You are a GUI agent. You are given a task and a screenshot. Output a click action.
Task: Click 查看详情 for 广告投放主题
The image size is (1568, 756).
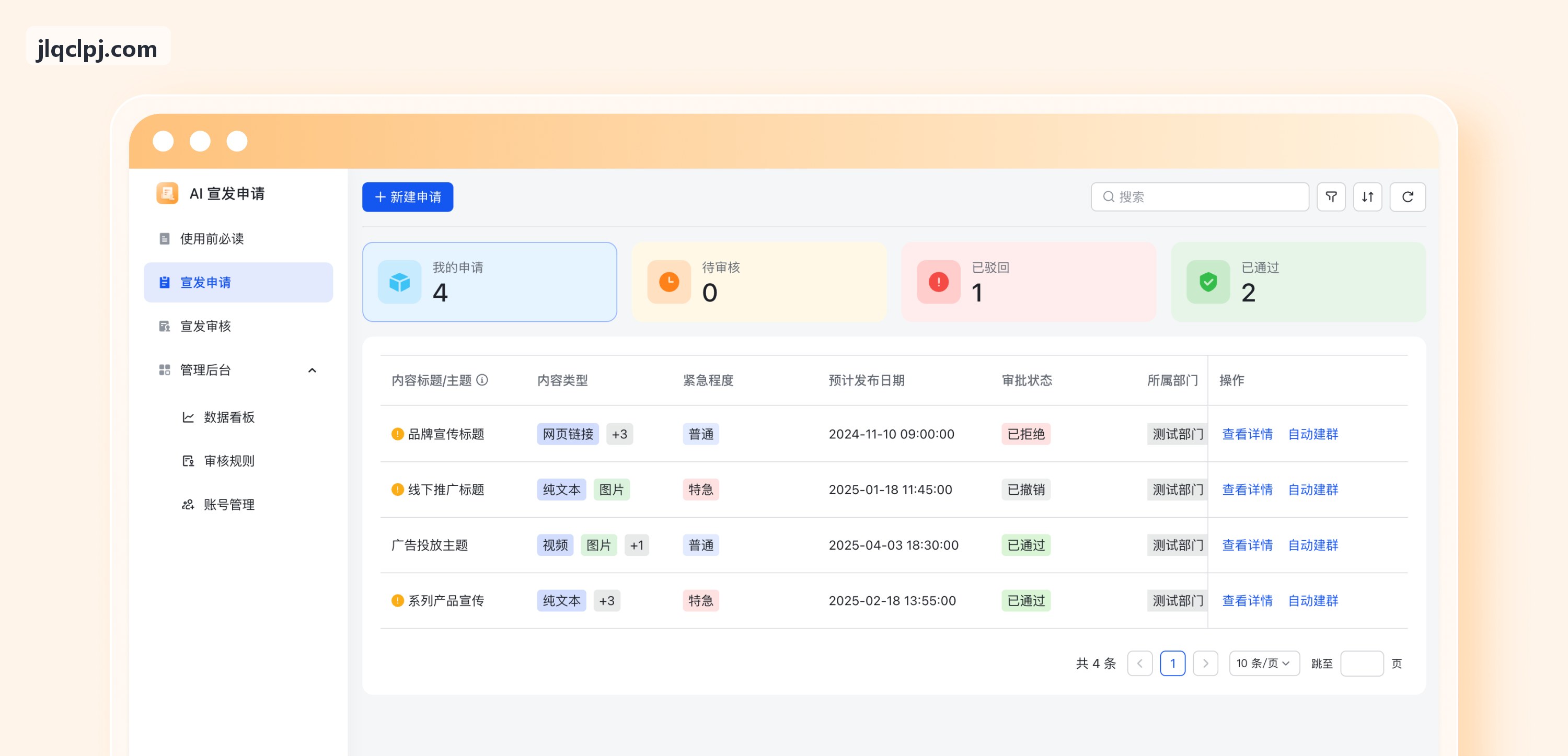1247,545
